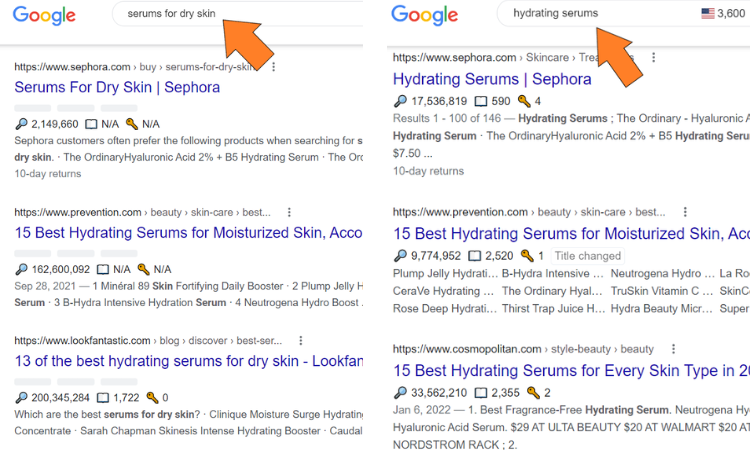Image resolution: width=750 pixels, height=450 pixels.
Task: Click the key icon next to 590 count
Action: [x=525, y=101]
